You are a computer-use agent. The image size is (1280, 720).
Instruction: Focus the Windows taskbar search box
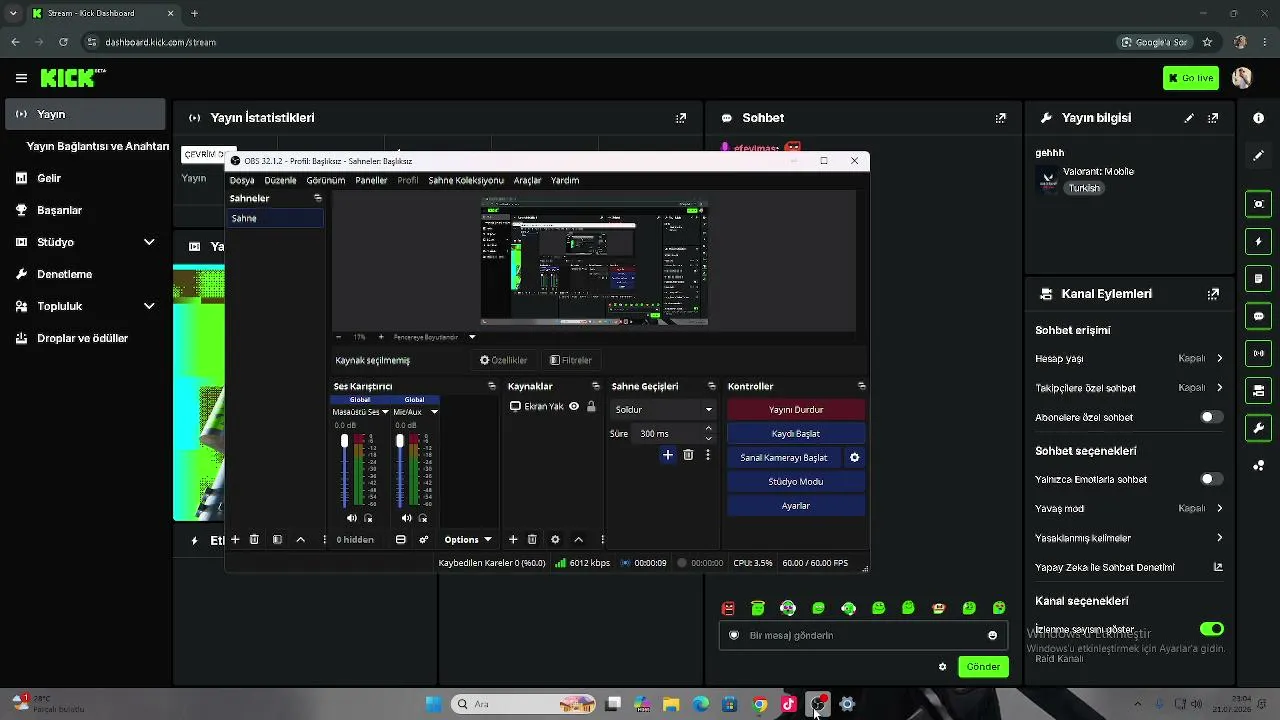(523, 704)
